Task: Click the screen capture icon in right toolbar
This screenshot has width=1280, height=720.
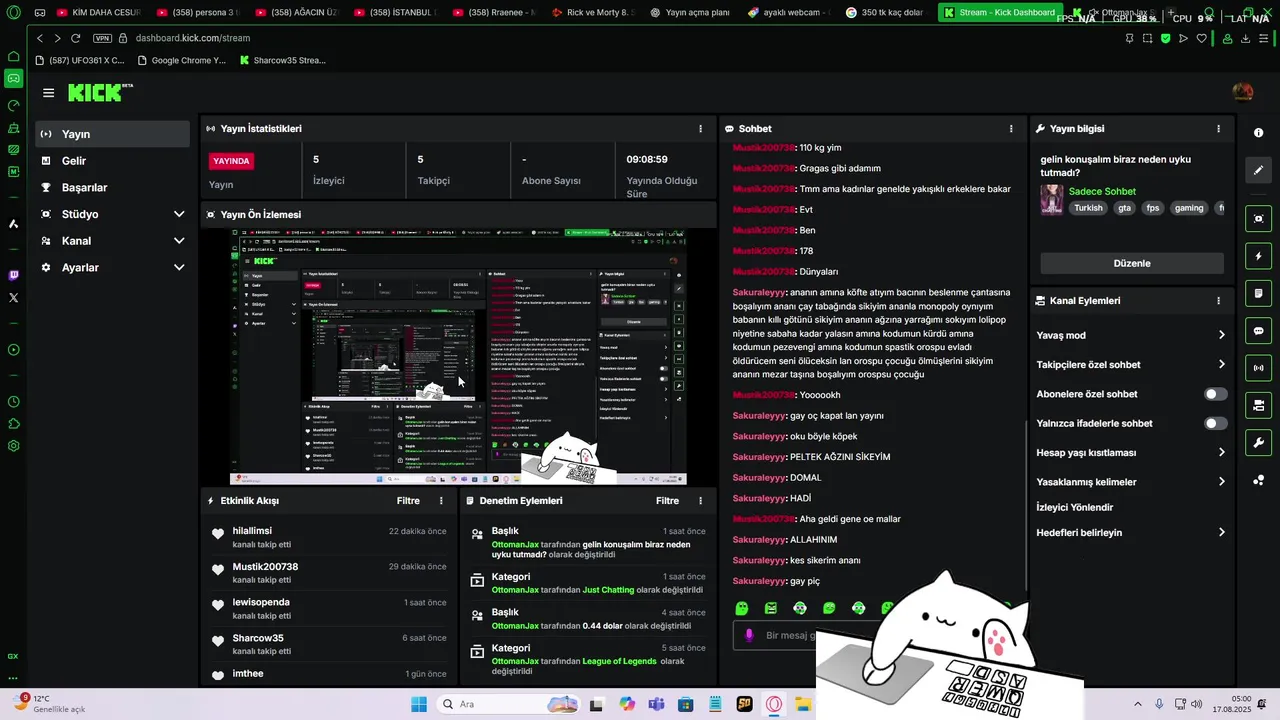Action: coord(1258,219)
